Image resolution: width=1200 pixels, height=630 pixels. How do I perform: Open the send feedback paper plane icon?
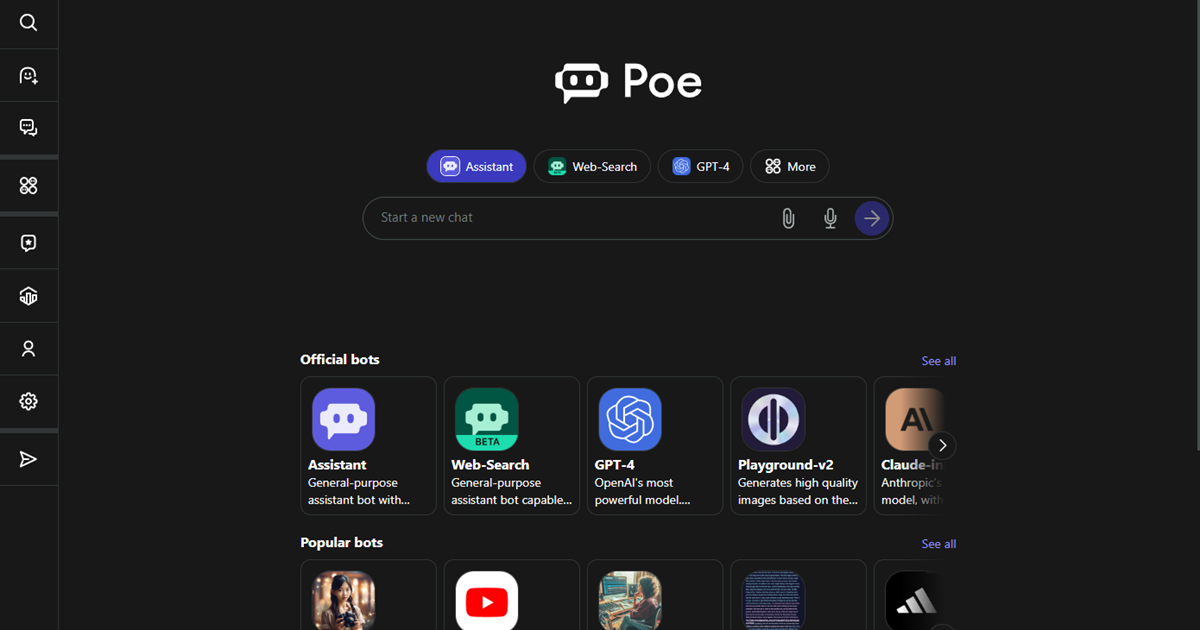click(29, 458)
